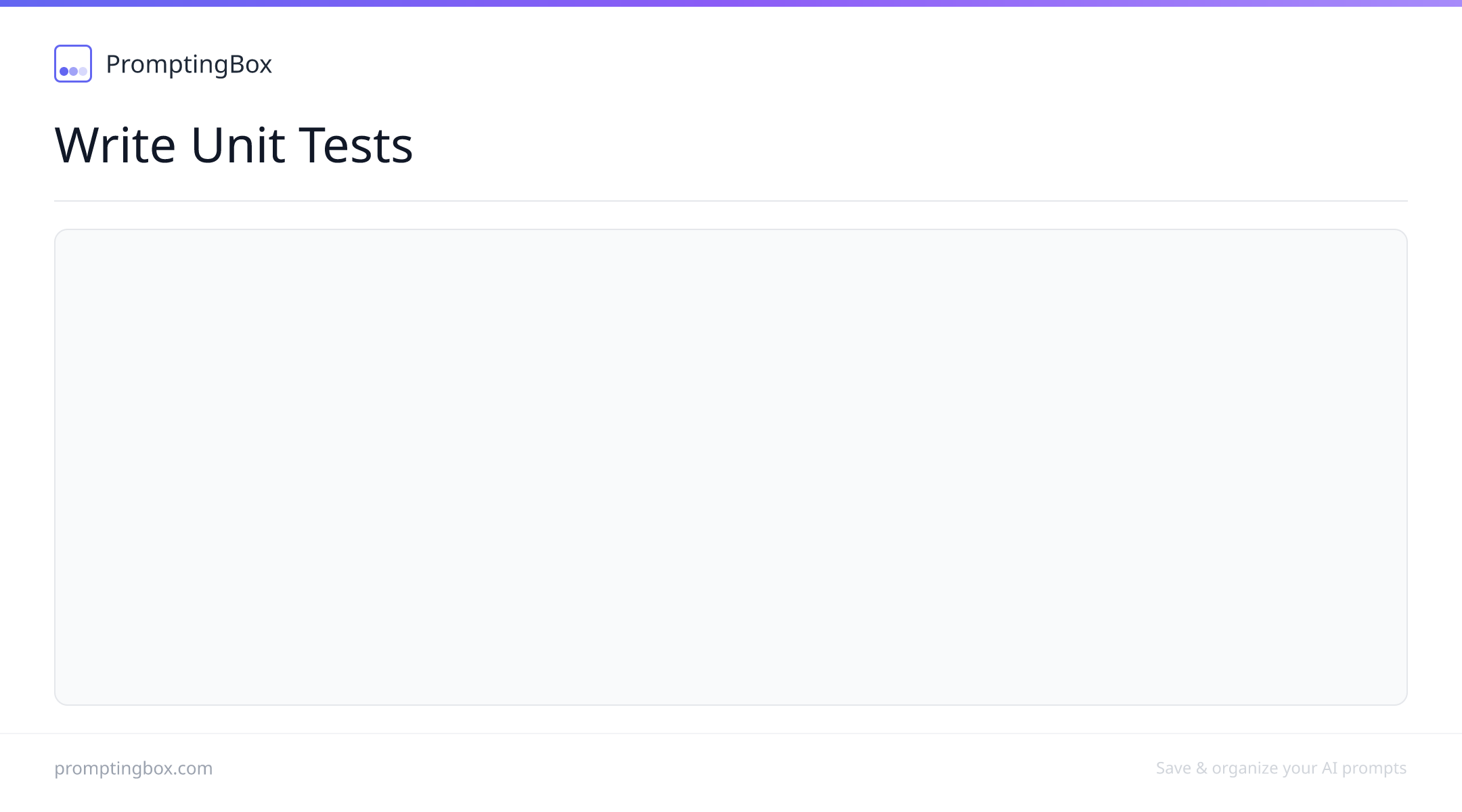Screen dimensions: 1462x812
Task: Click the "Box" part of PromptingBox
Action: coord(250,64)
